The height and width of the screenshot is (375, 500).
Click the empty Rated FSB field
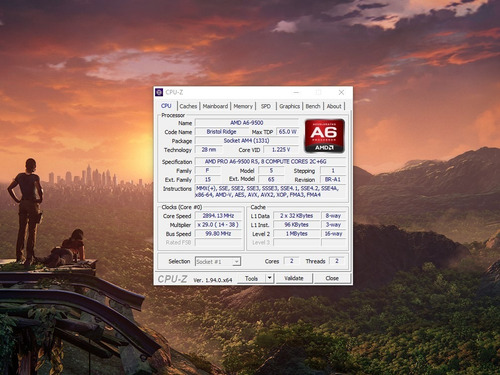pyautogui.click(x=218, y=243)
